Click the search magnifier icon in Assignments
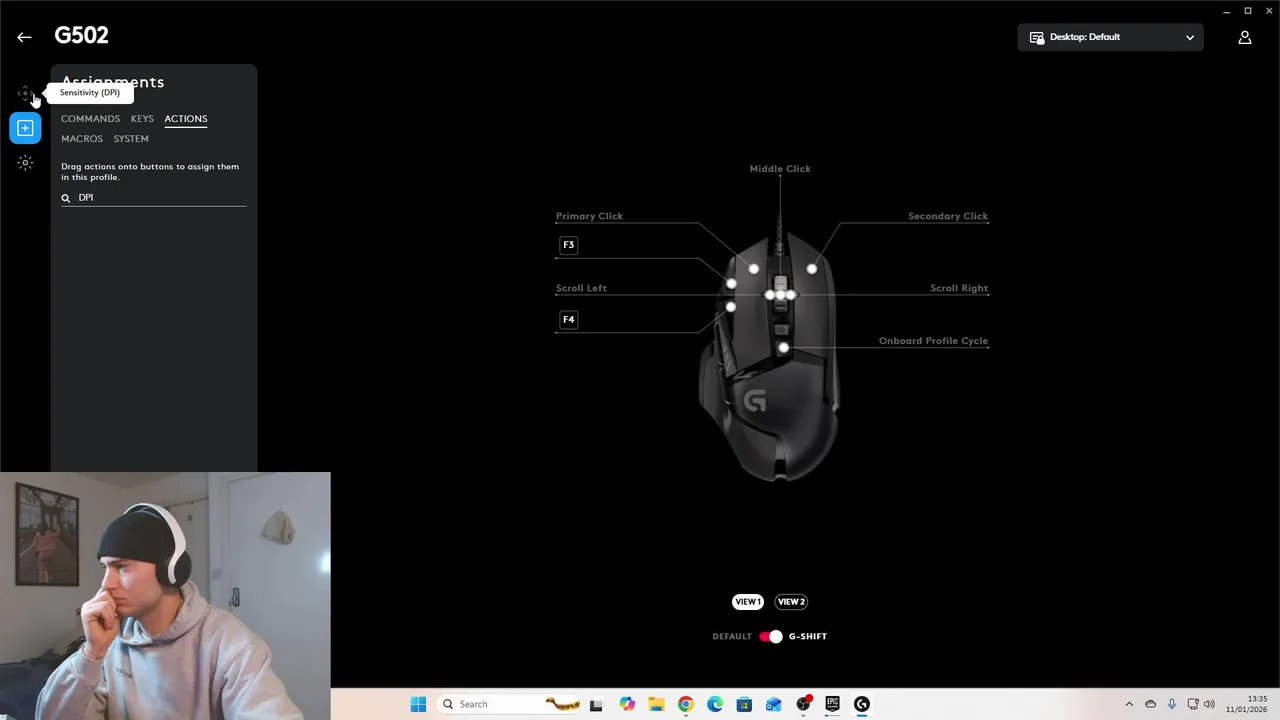Screen dimensions: 1280x720 [x=66, y=198]
